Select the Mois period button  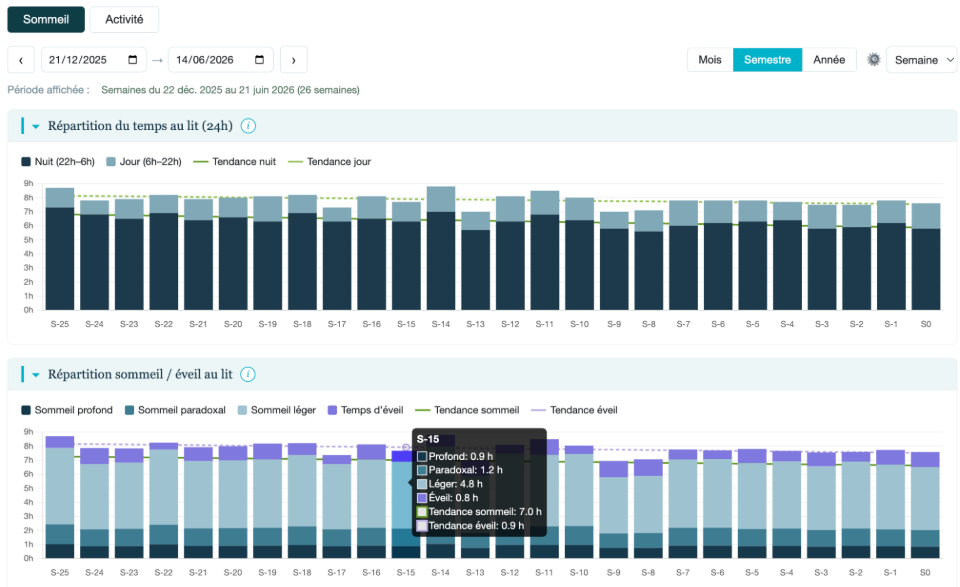pyautogui.click(x=710, y=60)
